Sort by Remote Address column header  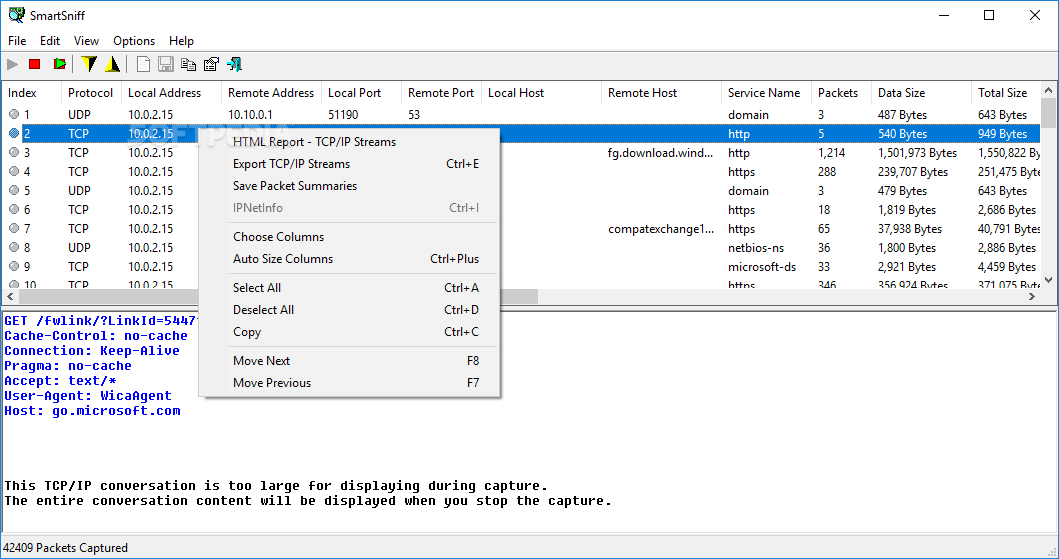tap(272, 93)
